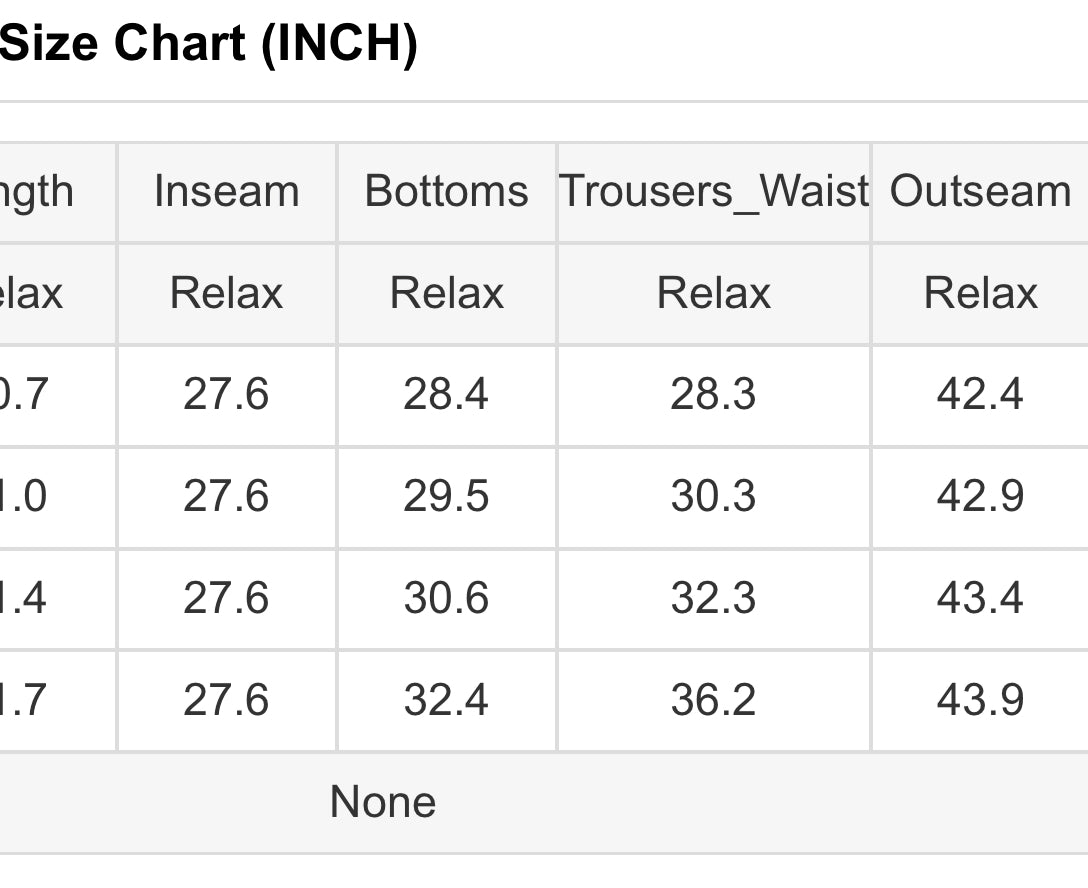
Task: Click the Bottoms value 32.4
Action: click(x=446, y=700)
